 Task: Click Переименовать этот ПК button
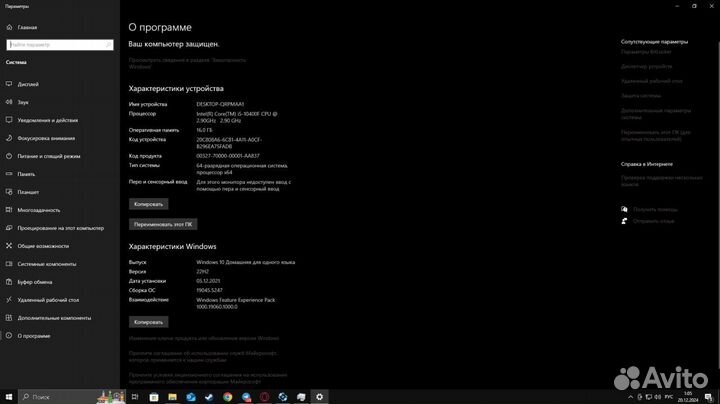pyautogui.click(x=163, y=224)
